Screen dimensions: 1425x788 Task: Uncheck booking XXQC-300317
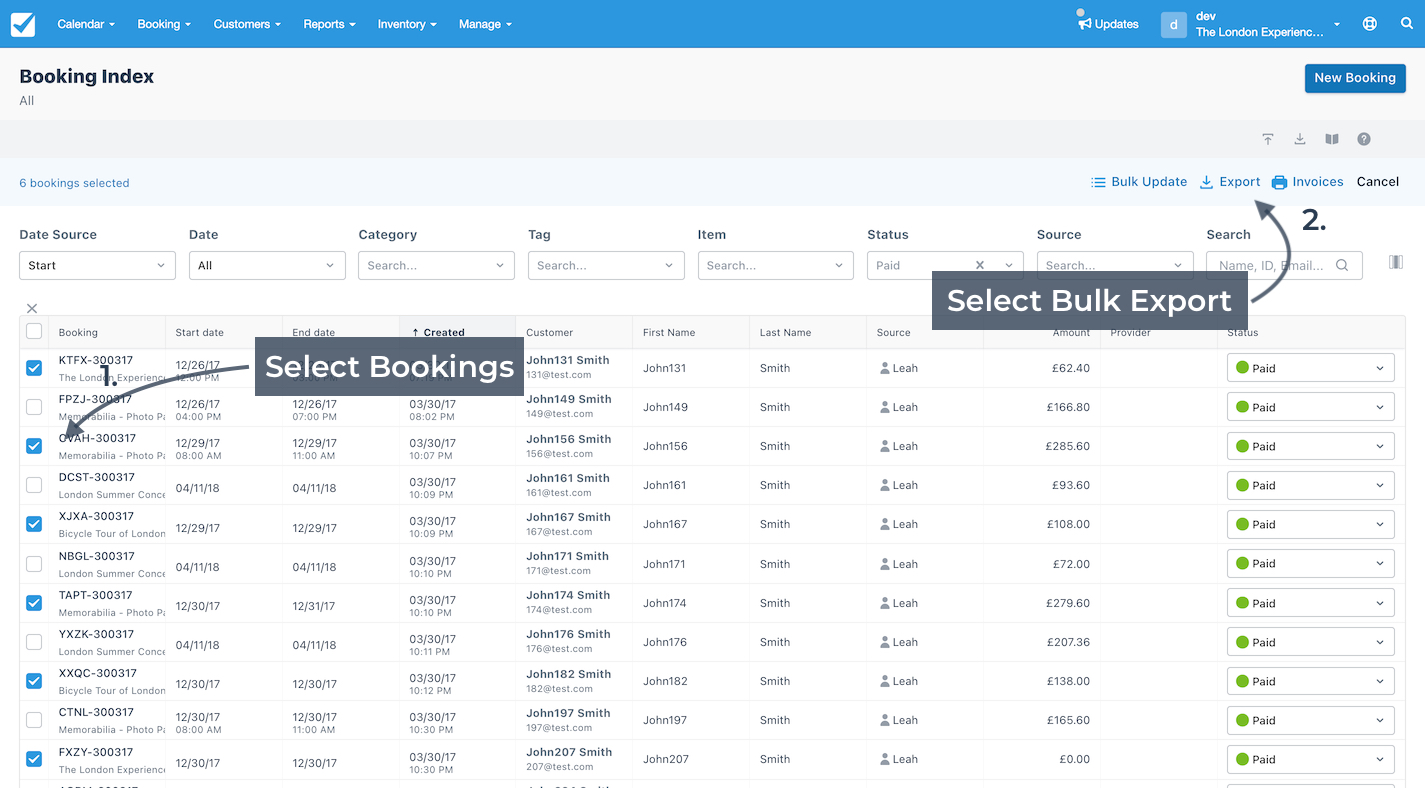click(x=34, y=681)
